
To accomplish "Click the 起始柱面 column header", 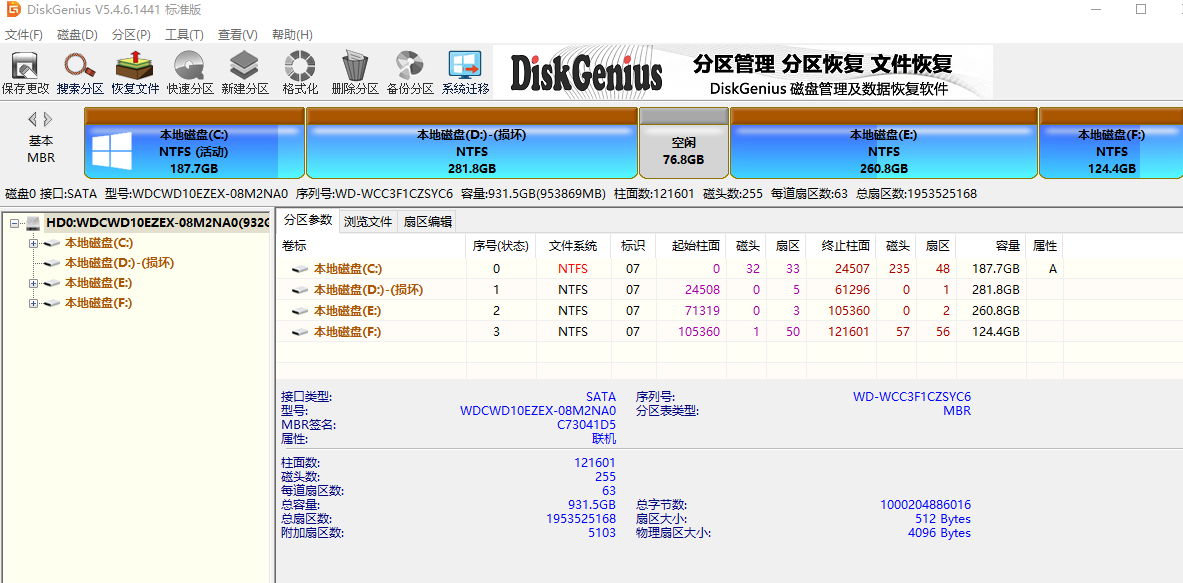I will [691, 246].
